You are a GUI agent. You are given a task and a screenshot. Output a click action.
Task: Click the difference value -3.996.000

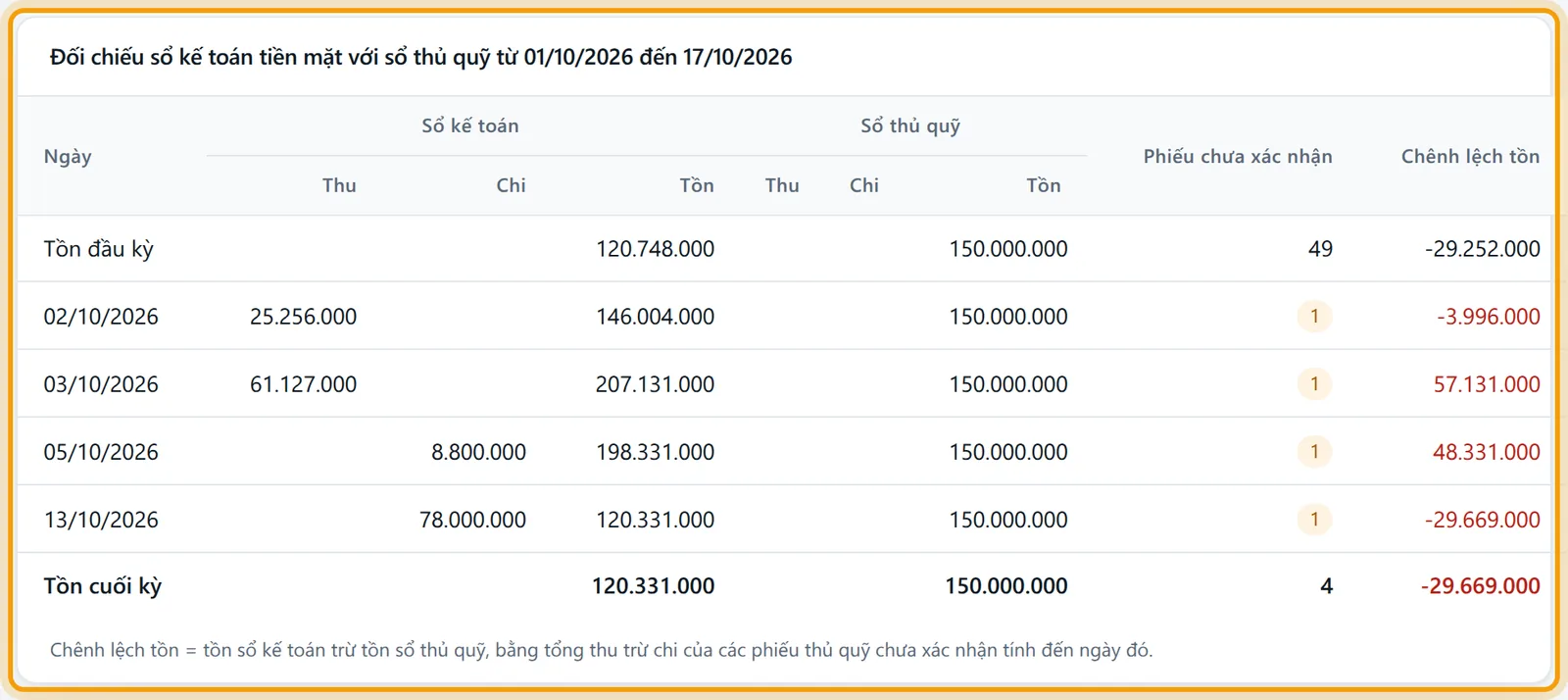(1489, 317)
